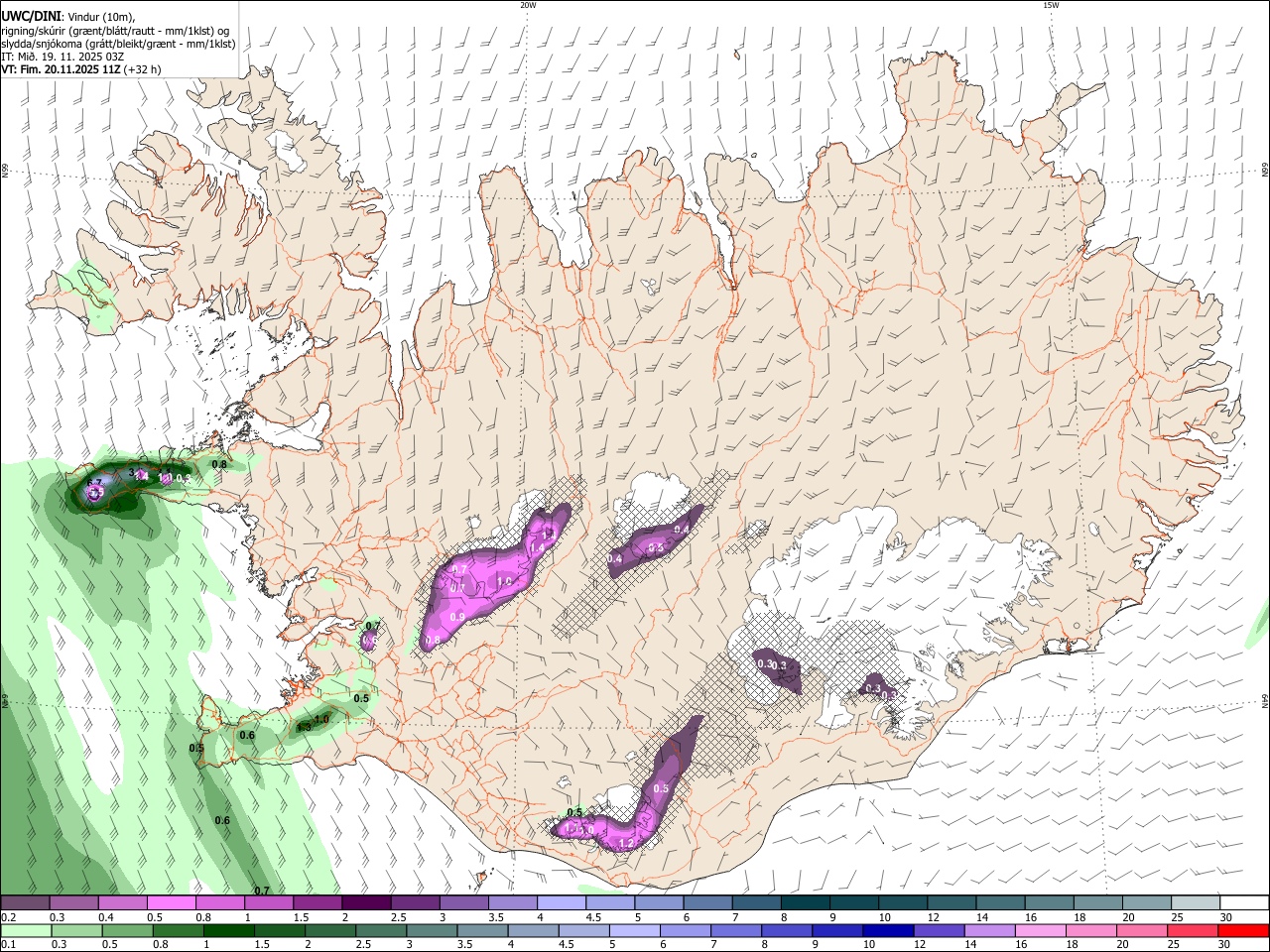Pick bottom legend swatch between 10 and 12
This screenshot has height=952, width=1270.
[x=889, y=930]
